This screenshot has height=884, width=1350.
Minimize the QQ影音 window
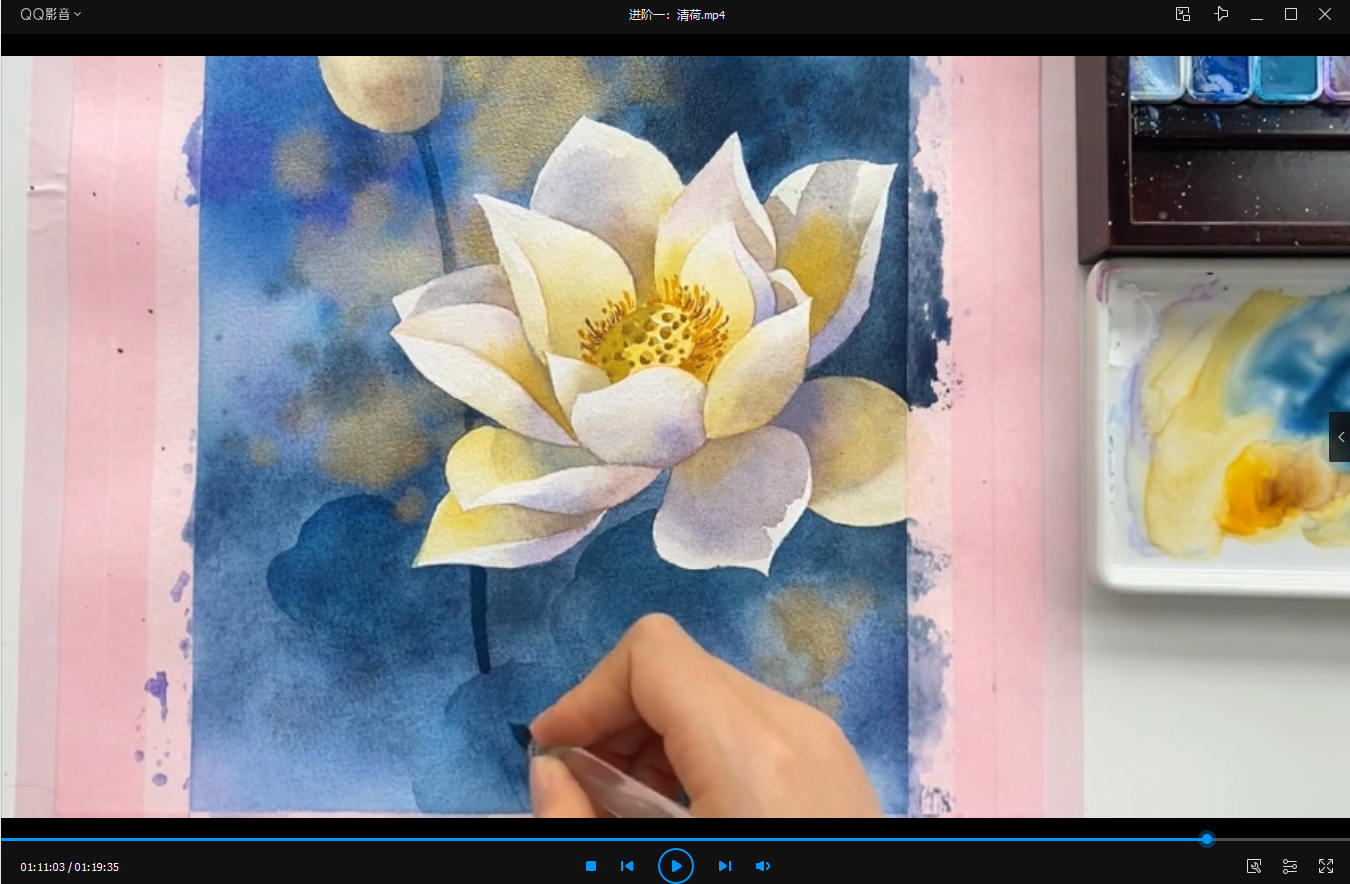click(1257, 14)
